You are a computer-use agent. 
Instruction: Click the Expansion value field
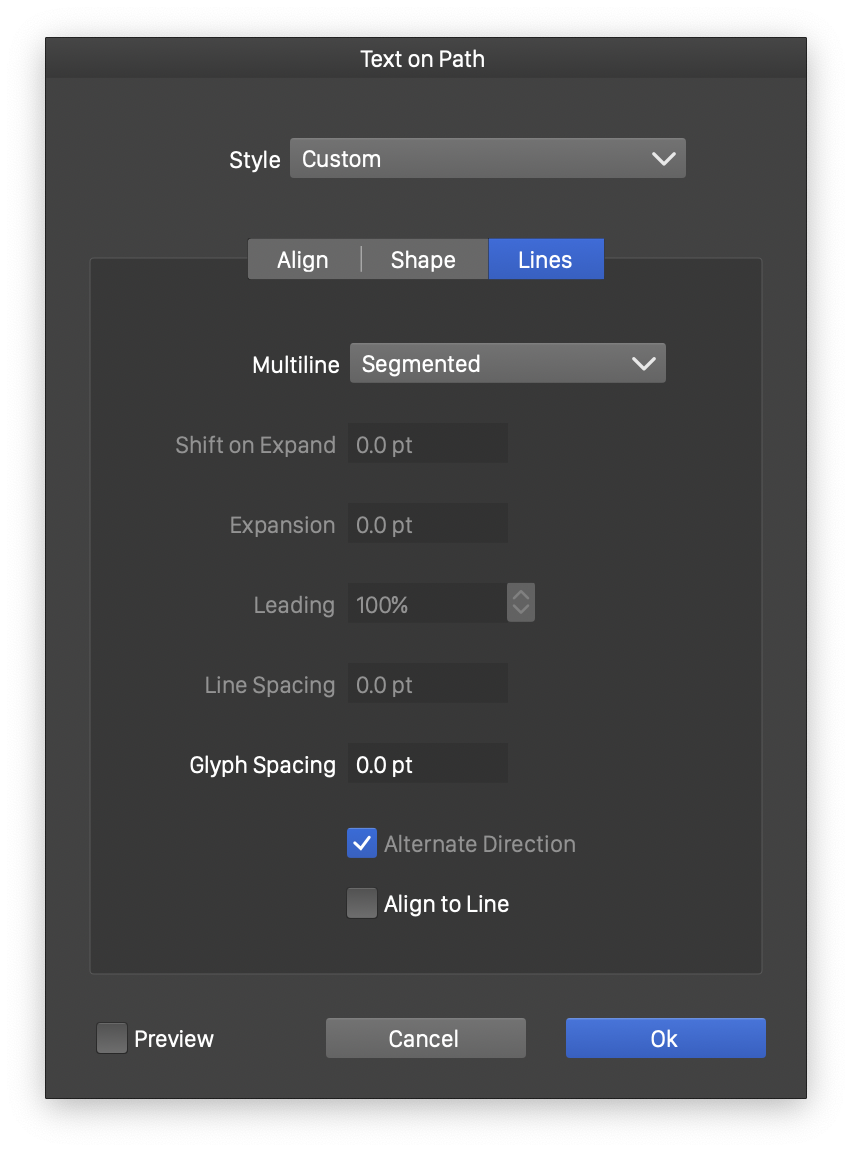coord(427,525)
